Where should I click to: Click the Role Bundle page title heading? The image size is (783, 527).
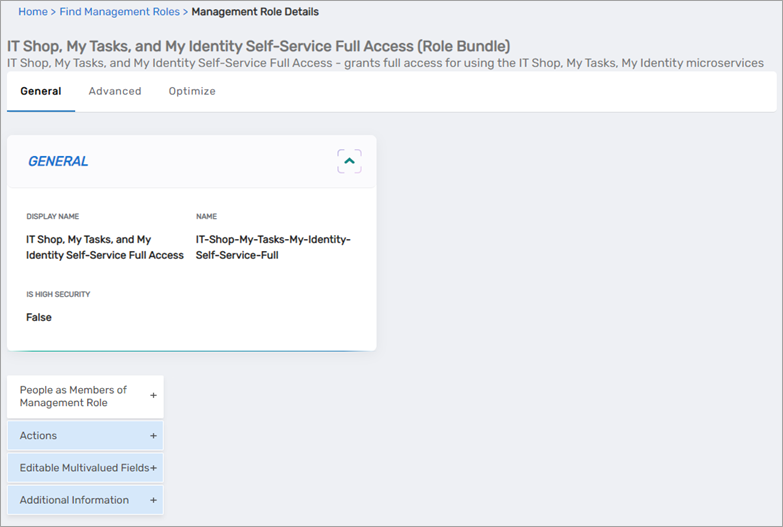[258, 46]
